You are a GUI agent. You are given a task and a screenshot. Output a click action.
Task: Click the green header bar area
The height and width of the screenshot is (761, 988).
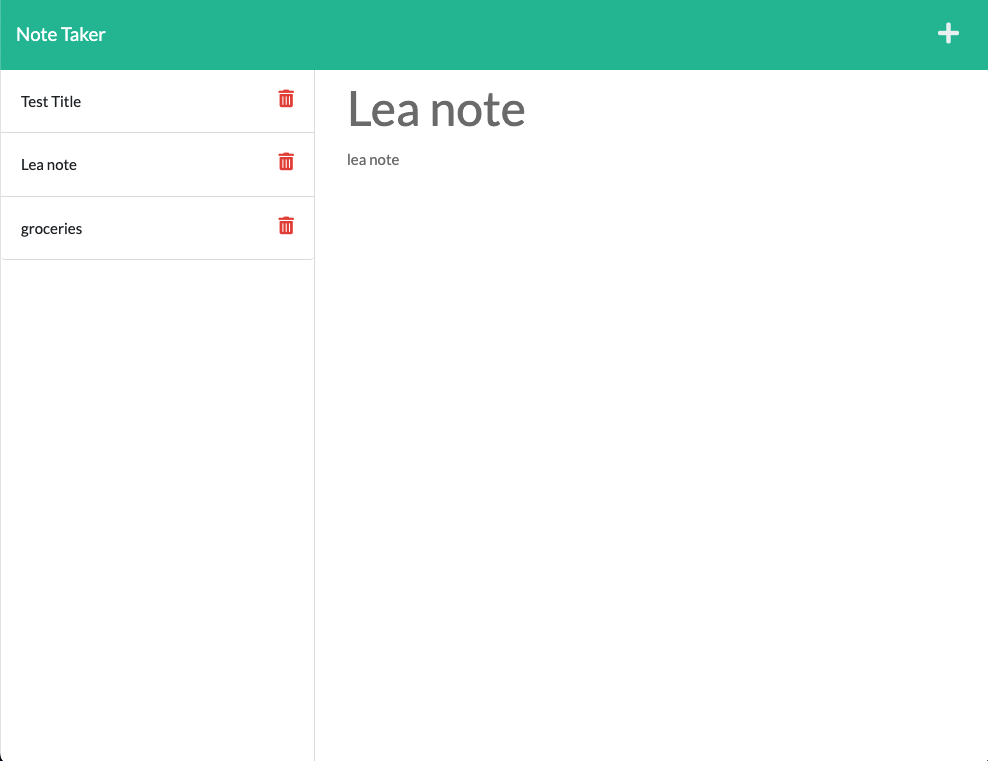[500, 33]
